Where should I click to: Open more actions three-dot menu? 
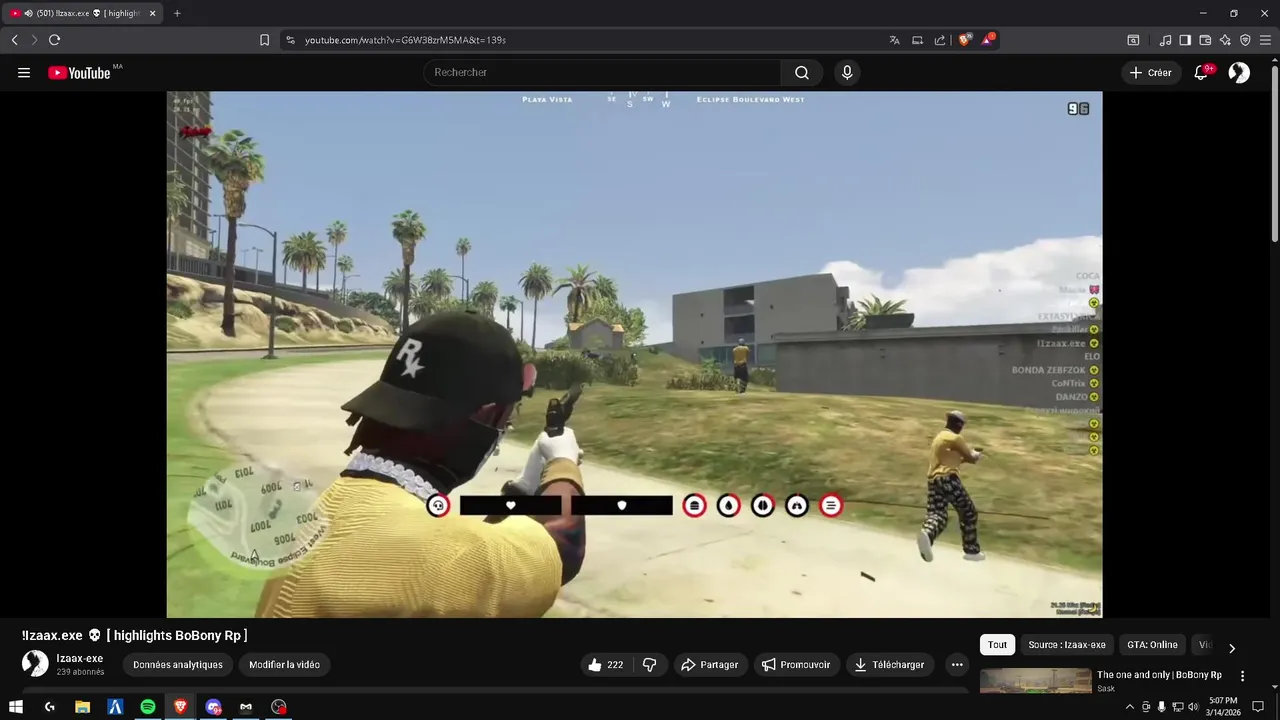pos(957,665)
